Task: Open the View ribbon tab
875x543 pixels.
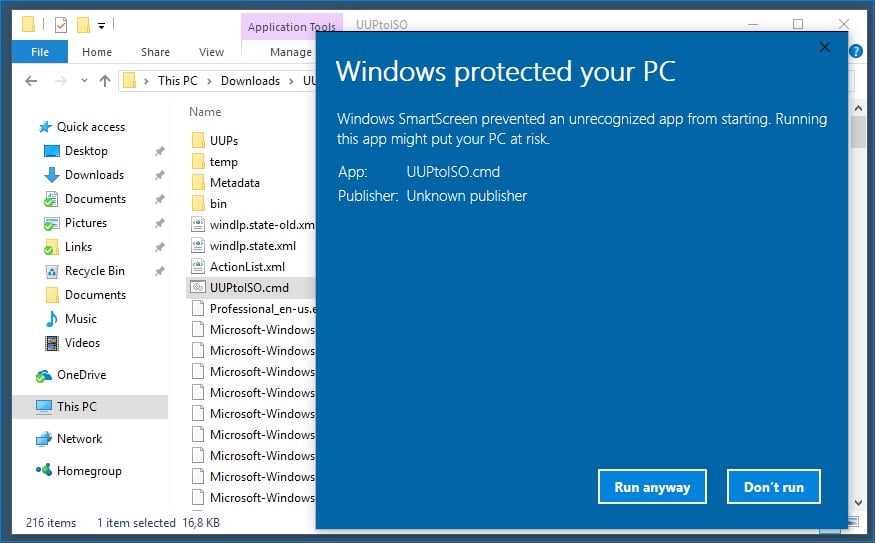Action: tap(211, 52)
